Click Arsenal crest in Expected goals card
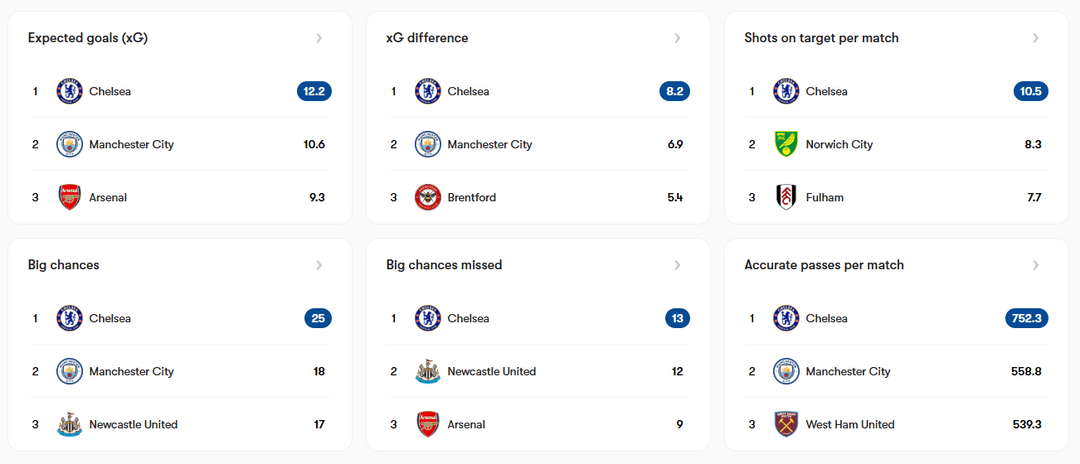Viewport: 1080px width, 464px height. [x=69, y=197]
